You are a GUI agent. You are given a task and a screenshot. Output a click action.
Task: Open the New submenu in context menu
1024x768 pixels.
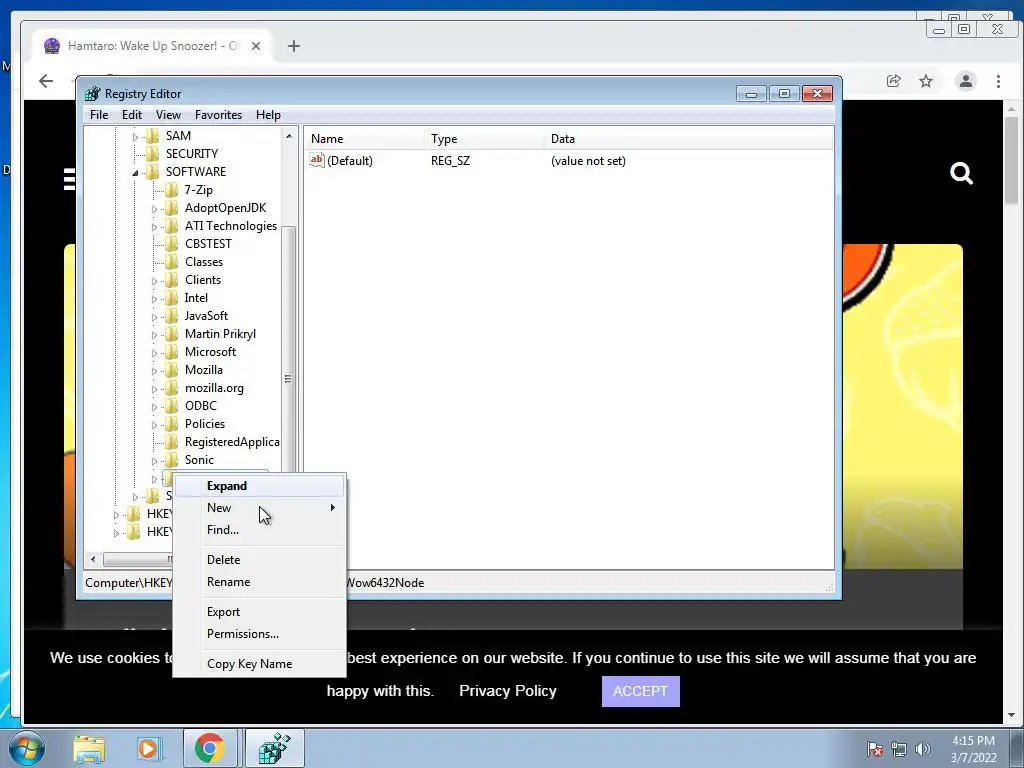(x=259, y=508)
